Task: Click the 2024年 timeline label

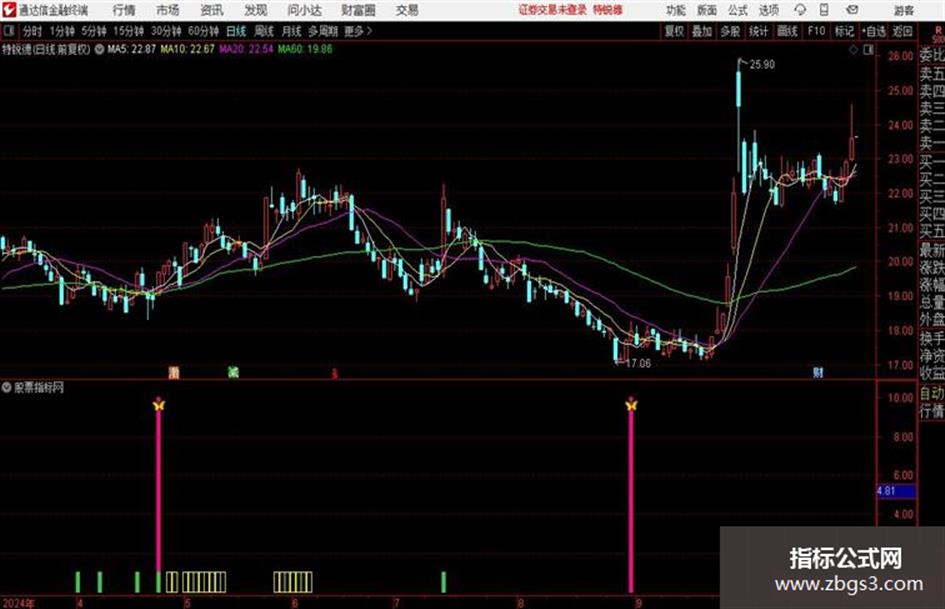Action: (19, 602)
